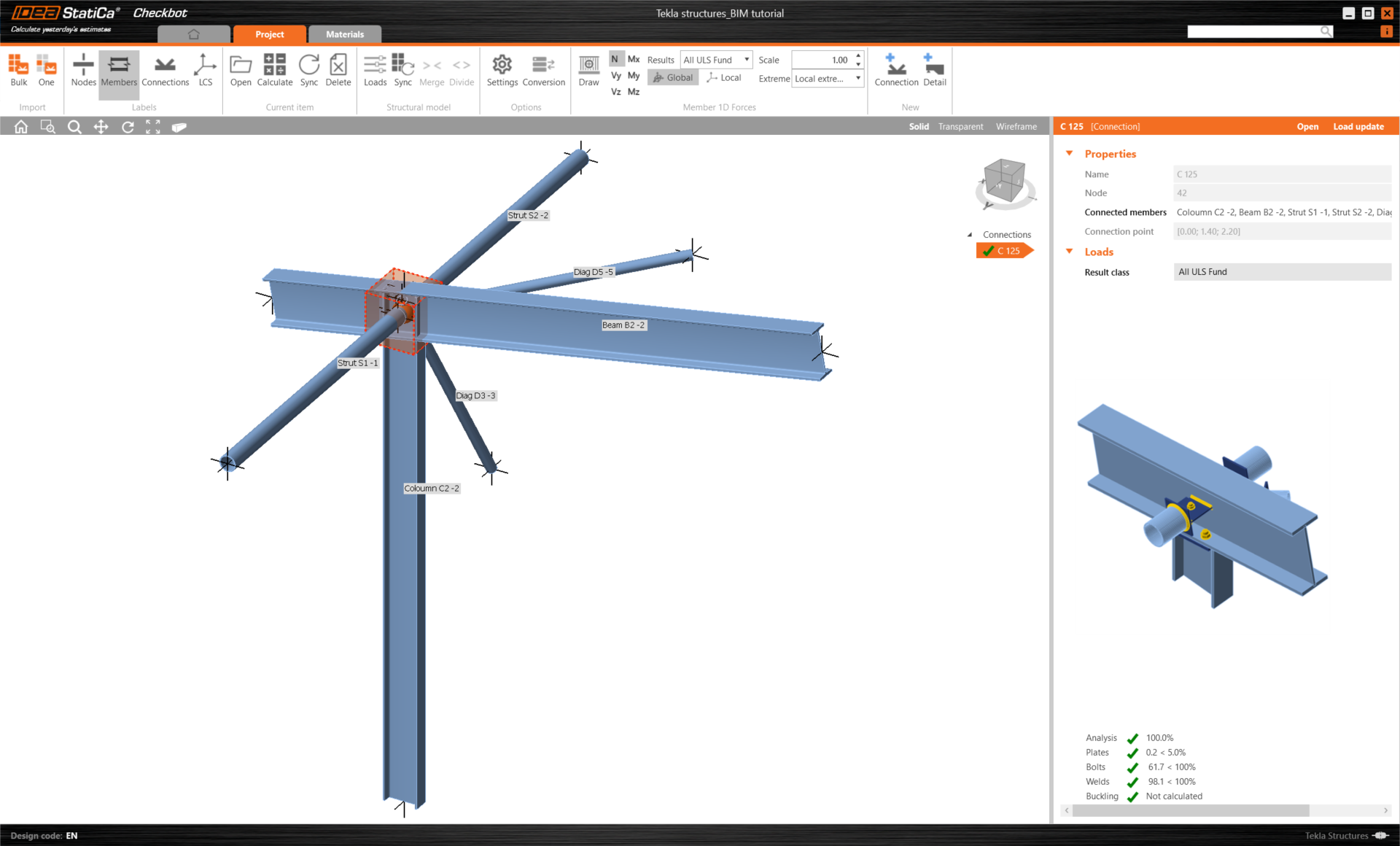Switch to Wireframe view mode
This screenshot has height=846, width=1400.
pyautogui.click(x=1016, y=127)
